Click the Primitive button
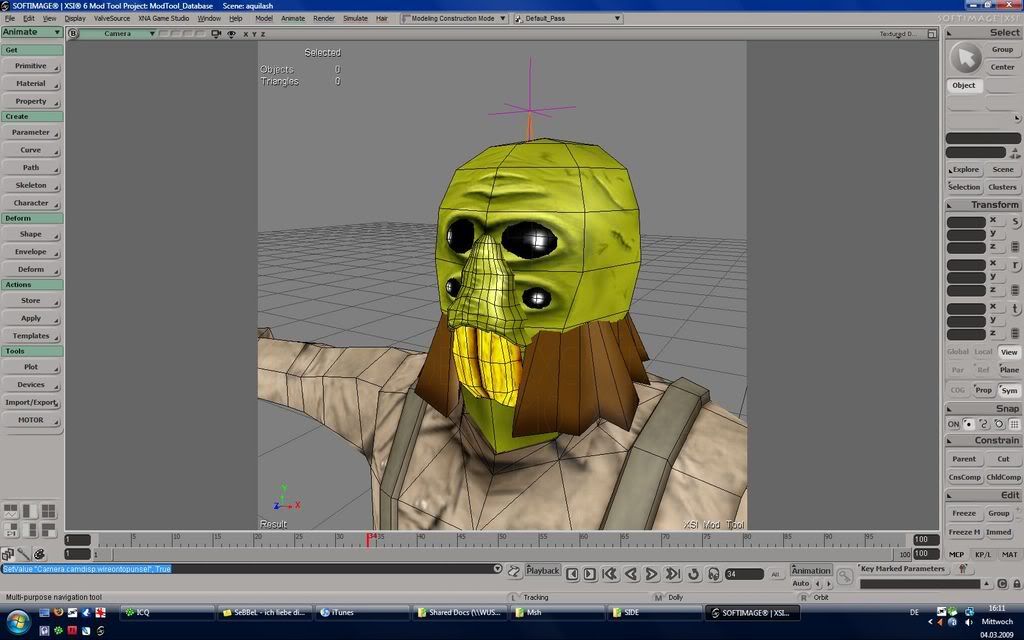The height and width of the screenshot is (640, 1024). [x=31, y=66]
